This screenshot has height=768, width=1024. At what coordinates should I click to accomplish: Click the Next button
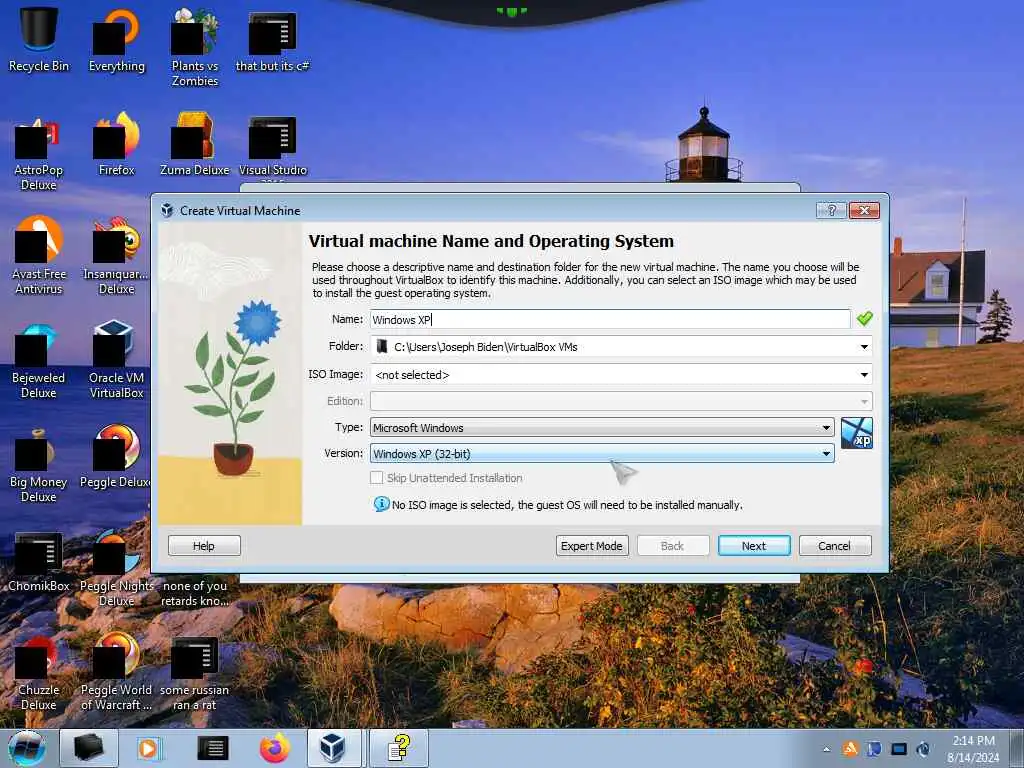pyautogui.click(x=754, y=545)
